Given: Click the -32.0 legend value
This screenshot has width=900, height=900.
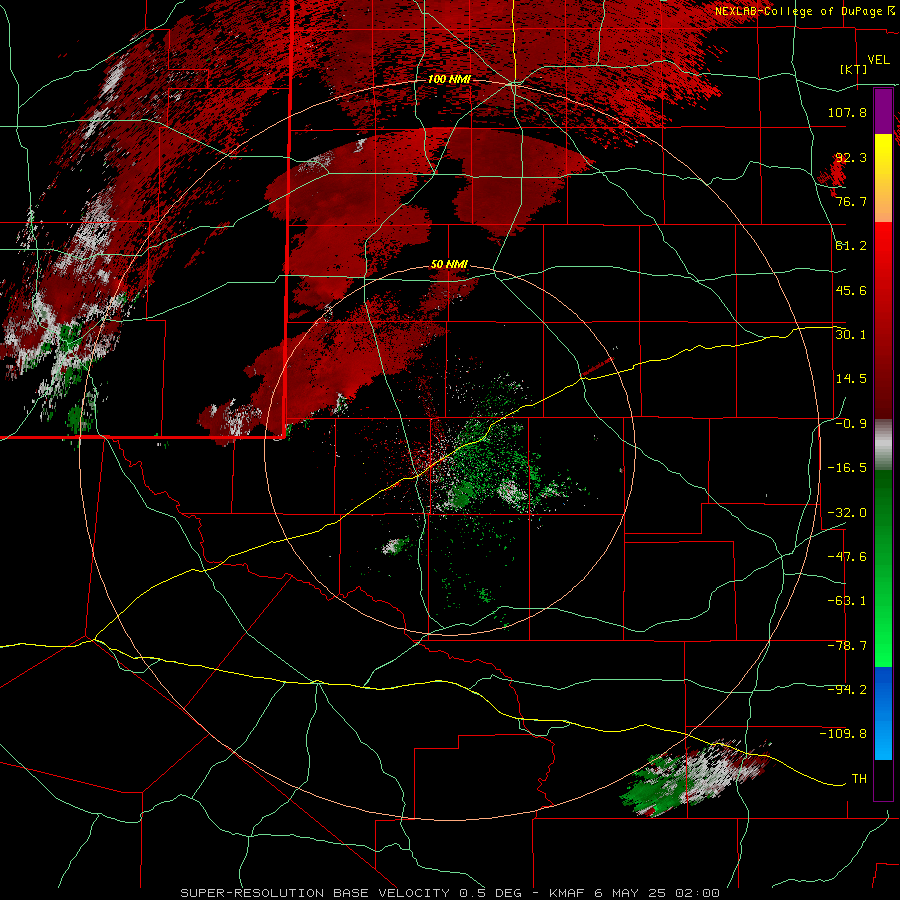Looking at the screenshot, I should [847, 513].
